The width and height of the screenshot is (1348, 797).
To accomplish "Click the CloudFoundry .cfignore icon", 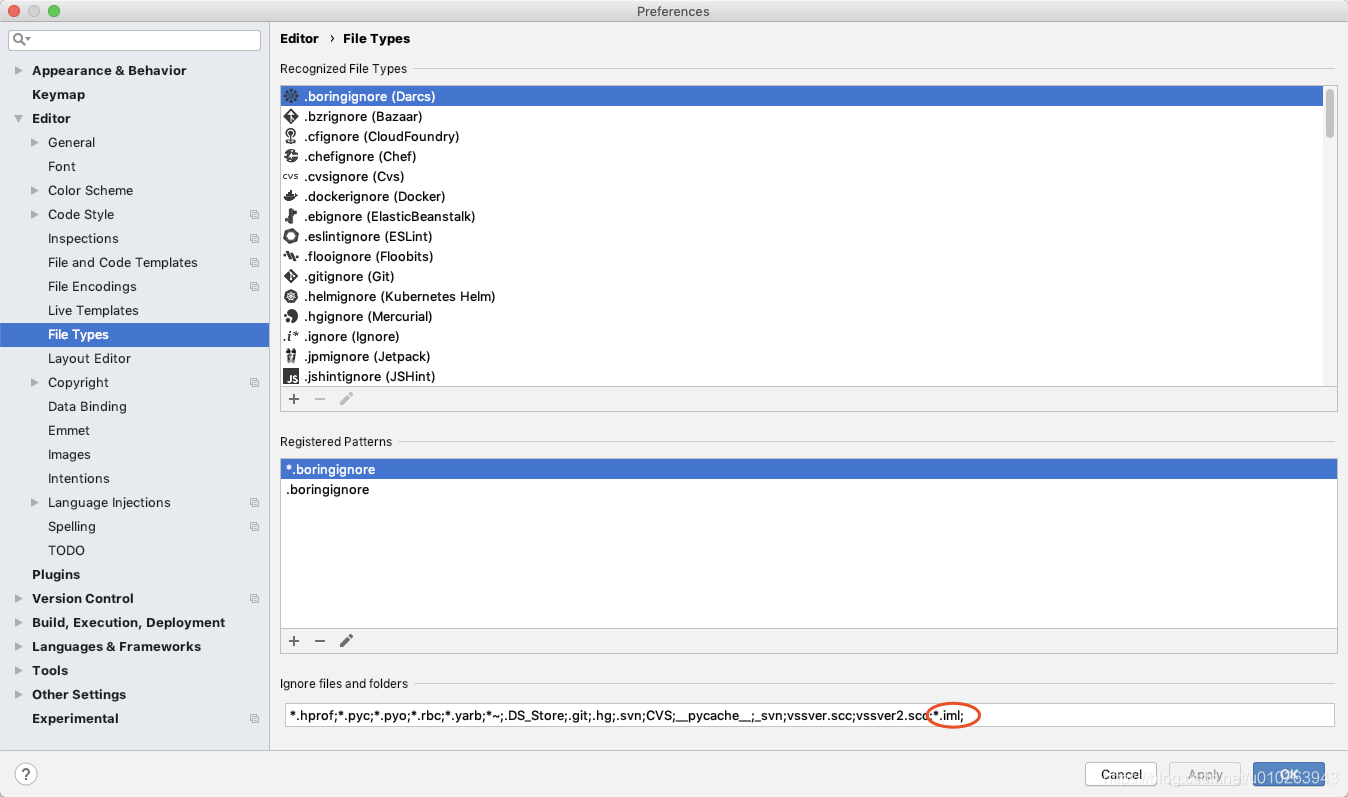I will [x=291, y=136].
